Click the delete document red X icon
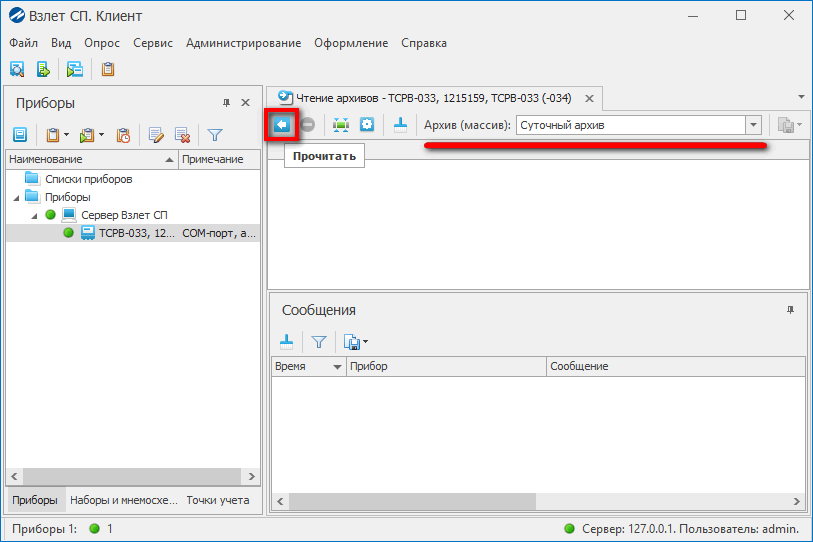813x542 pixels. pos(183,135)
